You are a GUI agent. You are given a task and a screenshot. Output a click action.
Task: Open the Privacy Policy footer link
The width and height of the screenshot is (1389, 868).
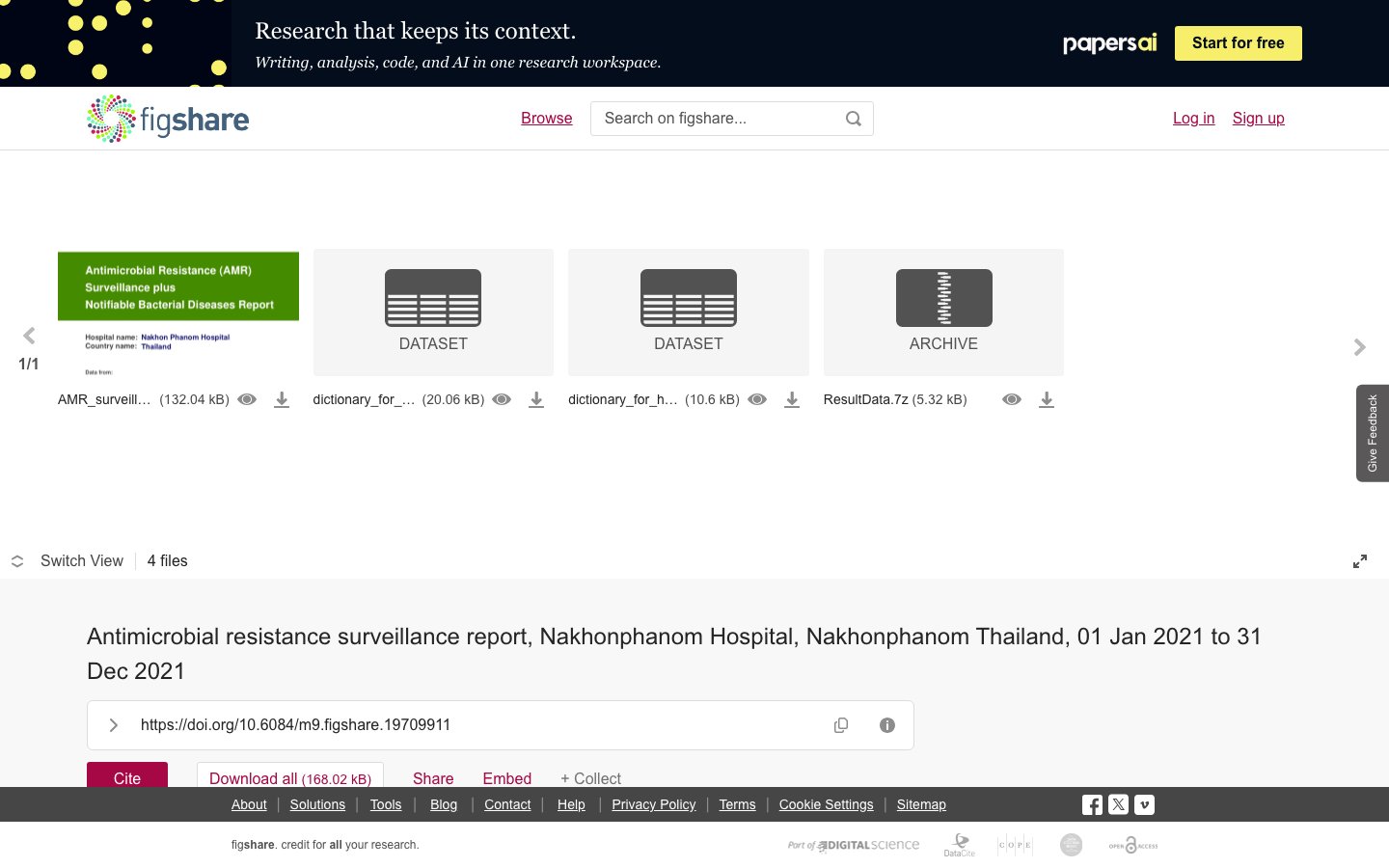[x=654, y=804]
